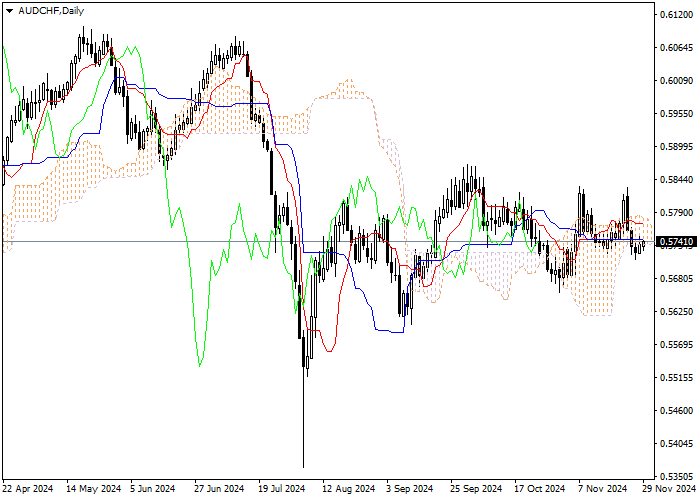The height and width of the screenshot is (500, 700).
Task: Select the 0.57900 price axis label
Action: [x=677, y=213]
